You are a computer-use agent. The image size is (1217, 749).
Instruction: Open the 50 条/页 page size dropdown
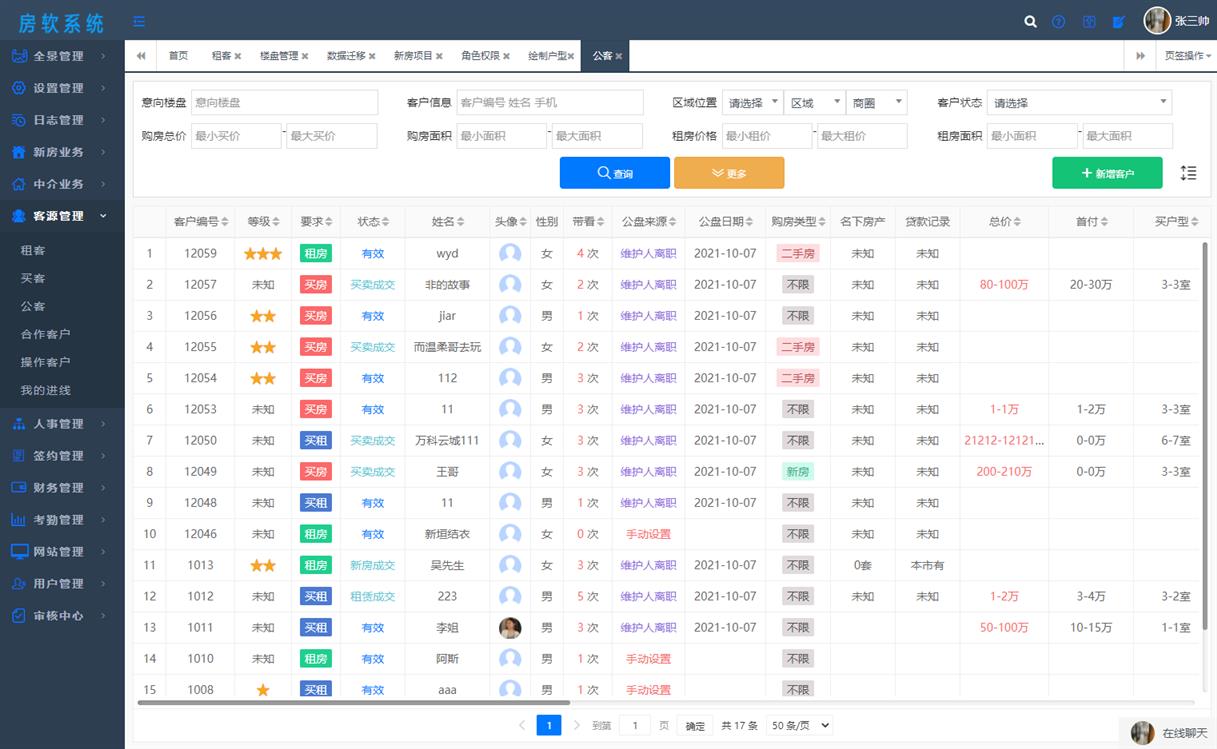tap(799, 726)
